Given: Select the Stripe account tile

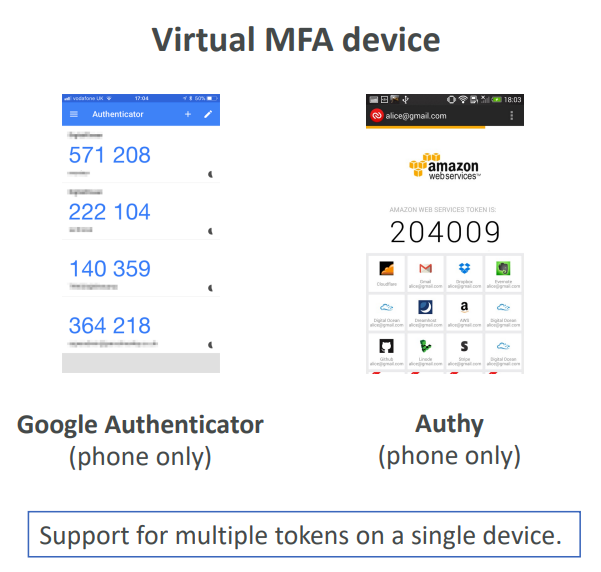Looking at the screenshot, I should [x=465, y=350].
